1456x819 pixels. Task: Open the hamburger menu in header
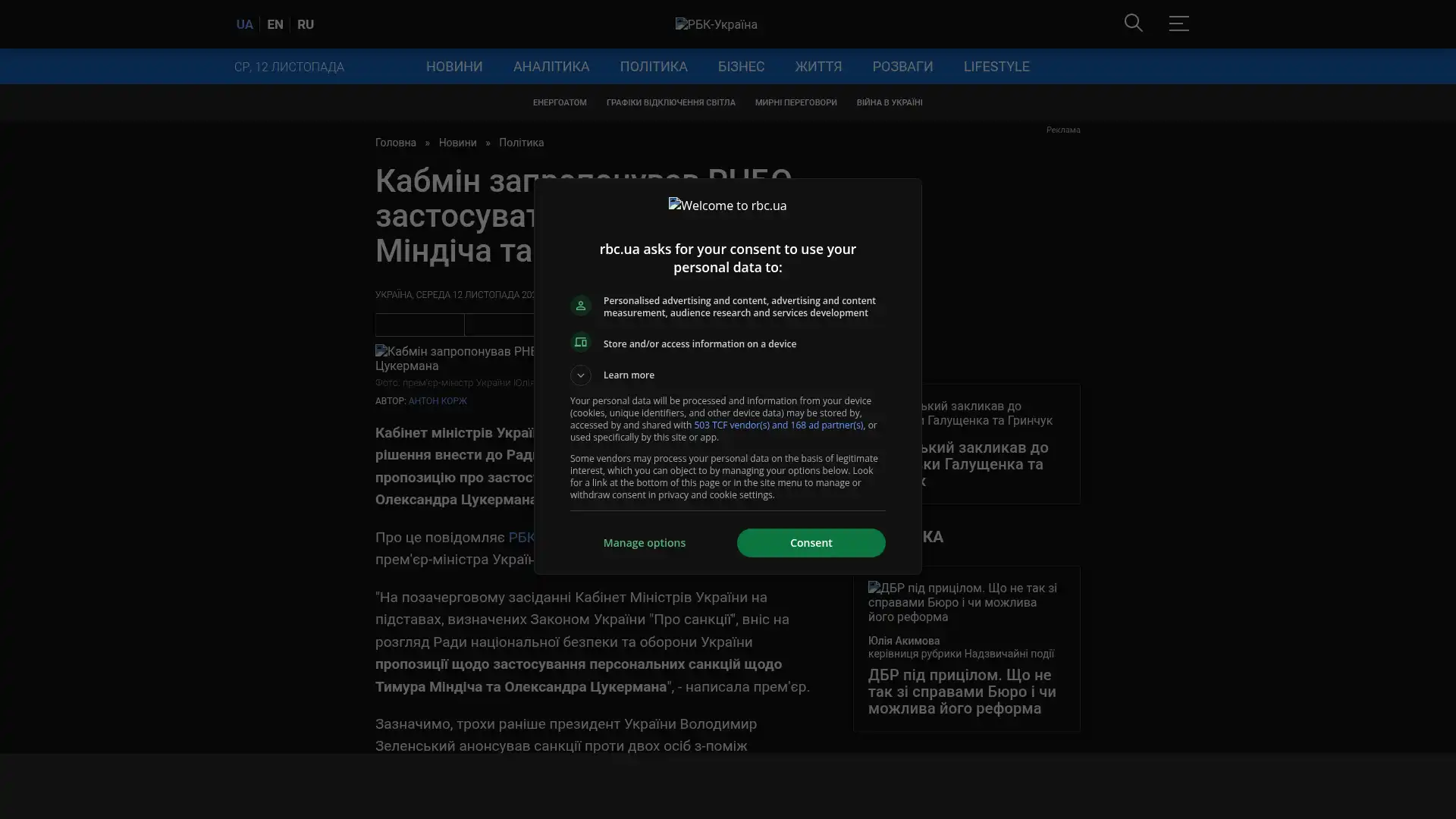coord(1178,24)
